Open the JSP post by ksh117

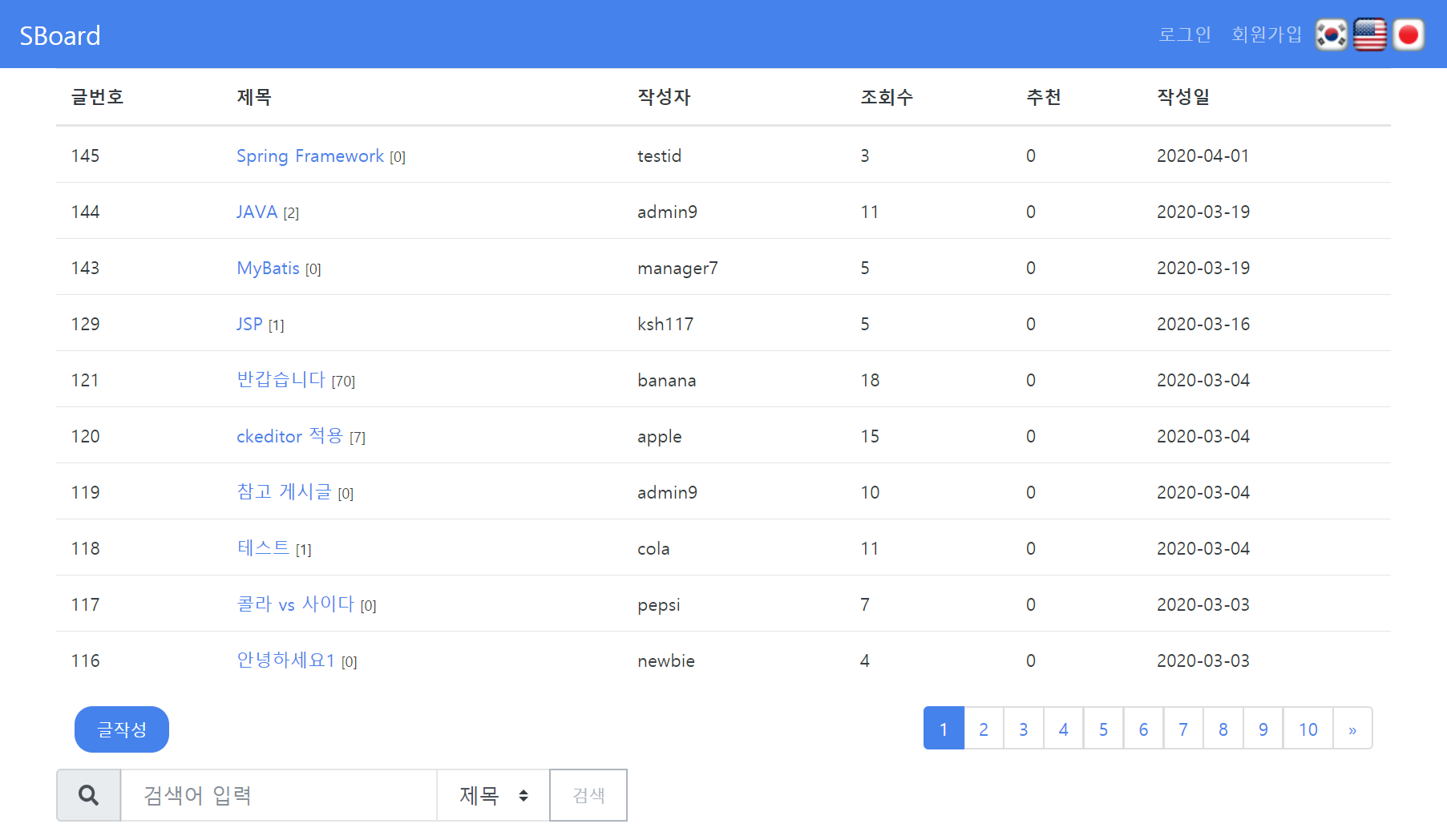(249, 324)
